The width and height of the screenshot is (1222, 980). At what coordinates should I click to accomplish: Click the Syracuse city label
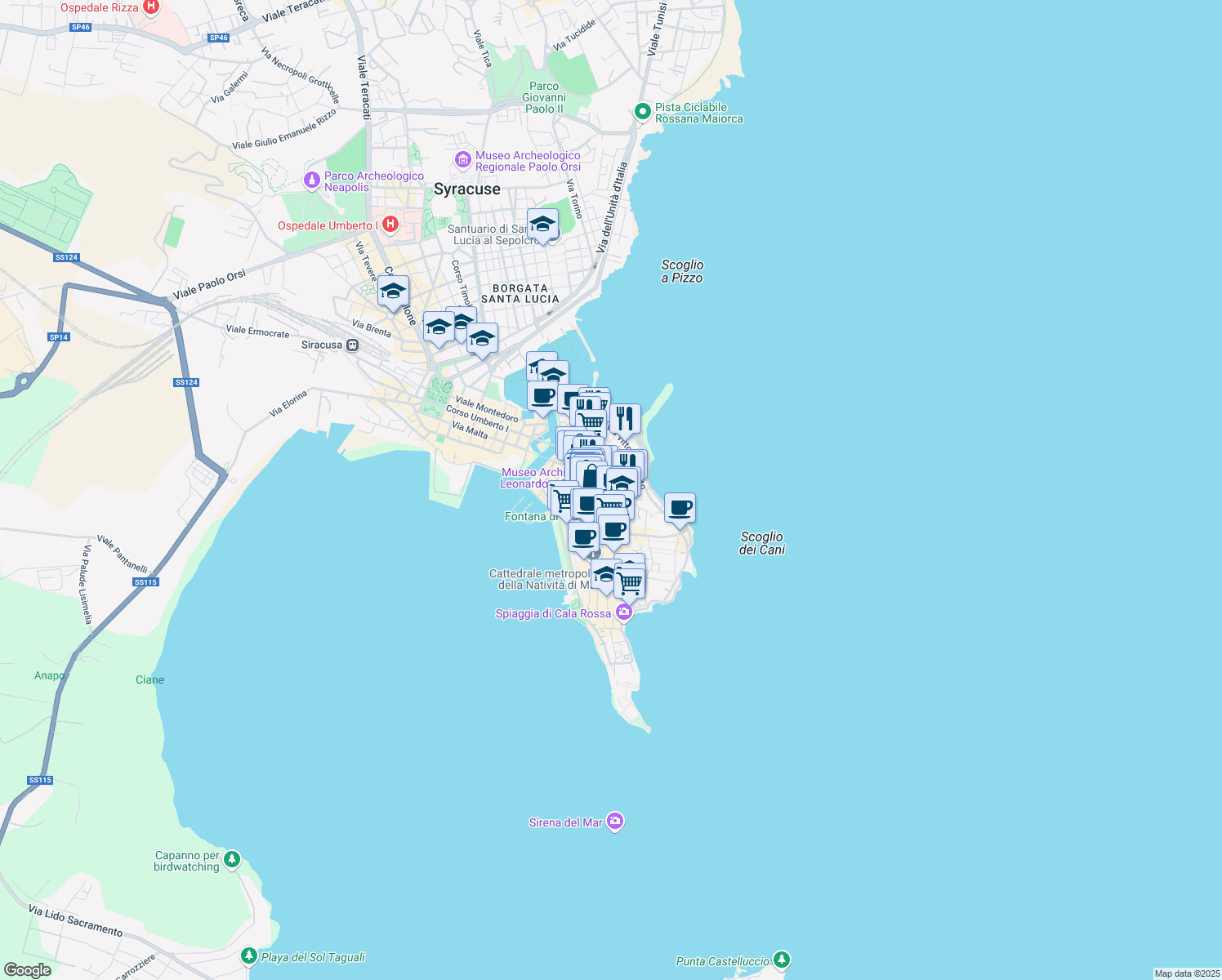[x=468, y=188]
